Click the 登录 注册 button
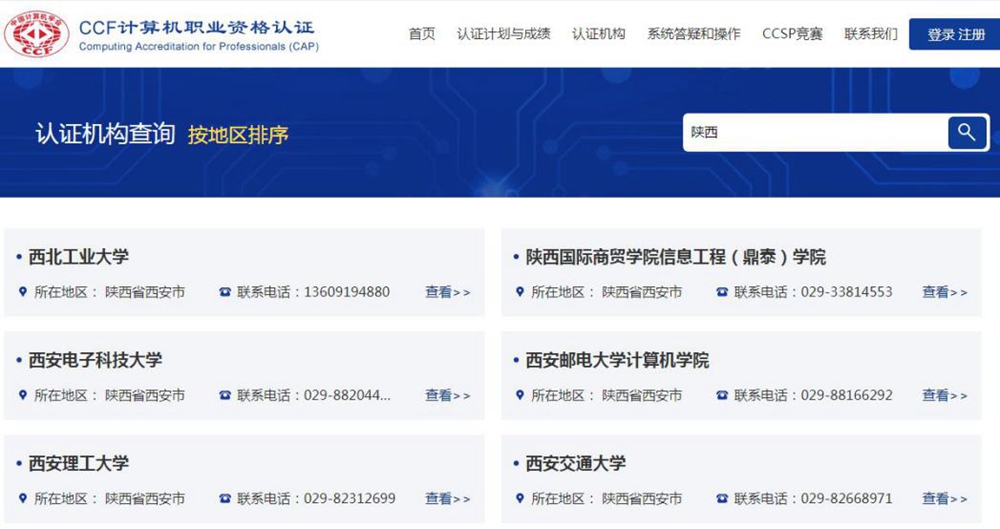Image resolution: width=1000 pixels, height=529 pixels. (x=955, y=34)
